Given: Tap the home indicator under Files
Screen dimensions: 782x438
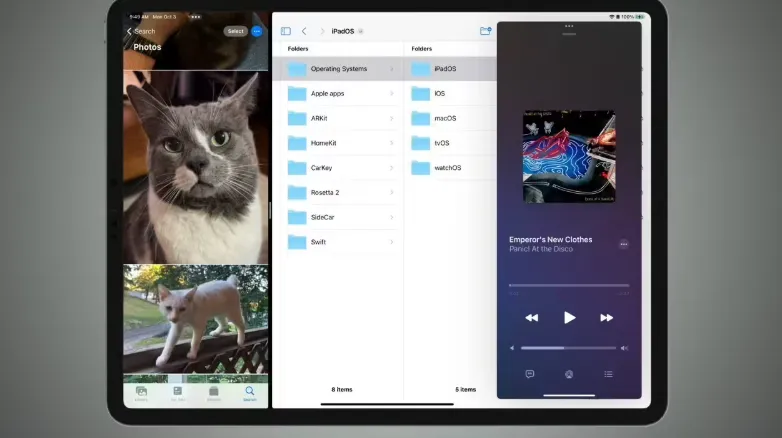Looking at the screenshot, I should 387,404.
